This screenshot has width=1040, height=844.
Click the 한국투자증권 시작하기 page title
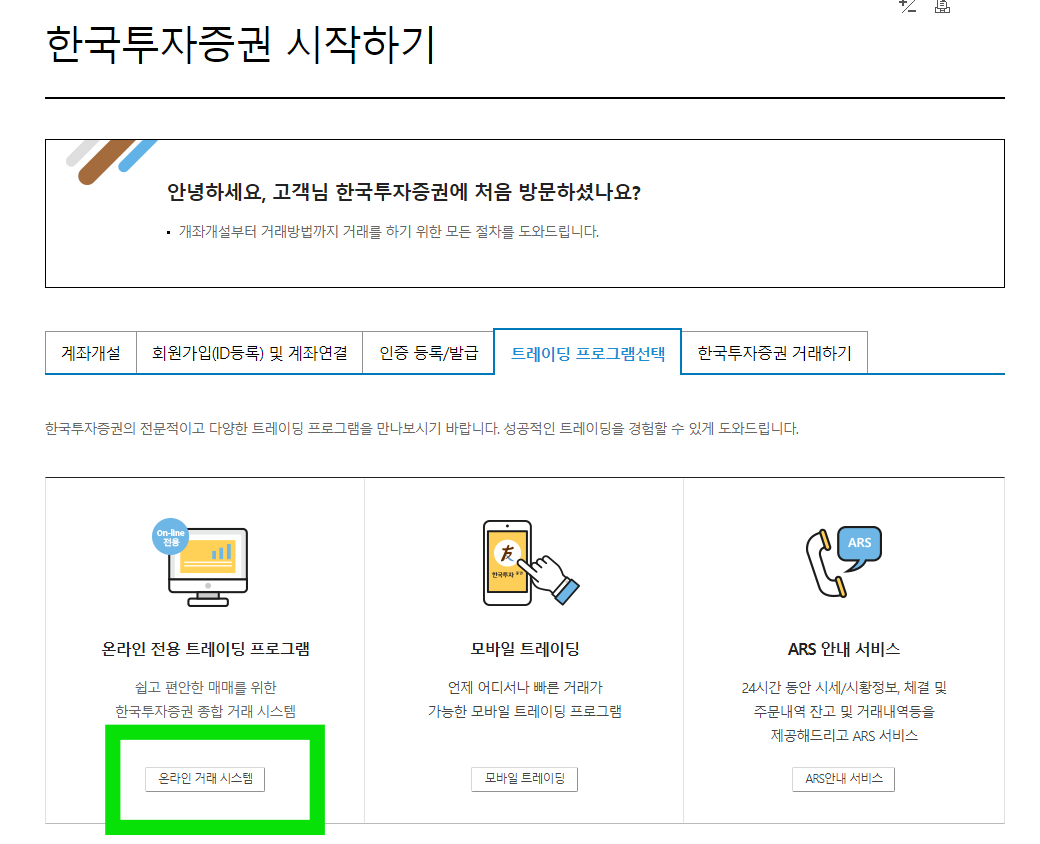click(x=241, y=45)
